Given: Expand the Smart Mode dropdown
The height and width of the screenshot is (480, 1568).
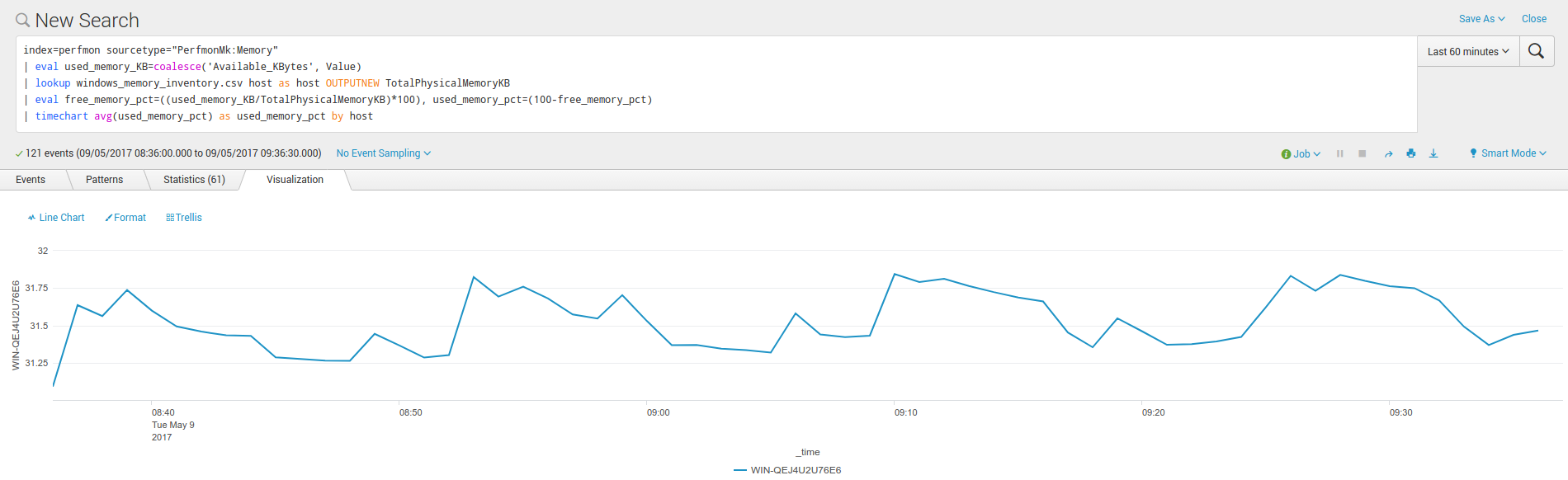Looking at the screenshot, I should coord(1507,153).
